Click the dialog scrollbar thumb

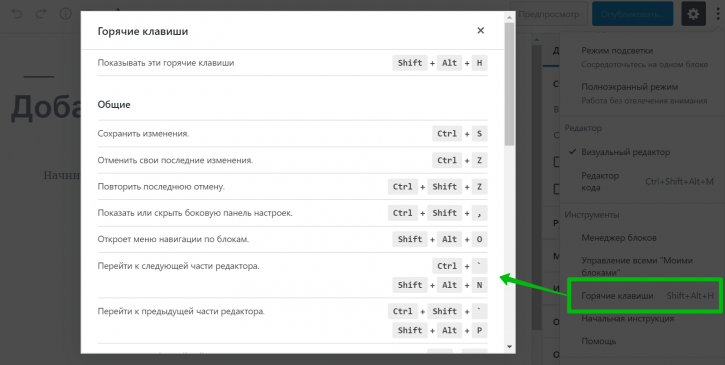[510, 83]
